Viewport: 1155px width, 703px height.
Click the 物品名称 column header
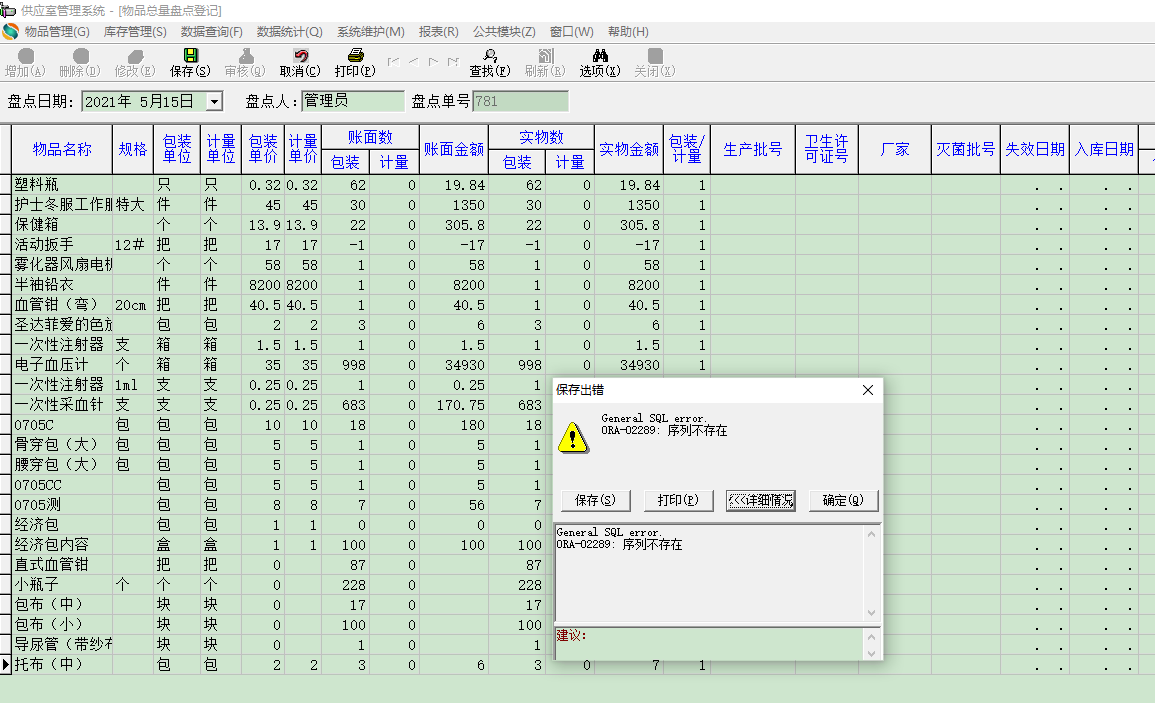tap(62, 149)
